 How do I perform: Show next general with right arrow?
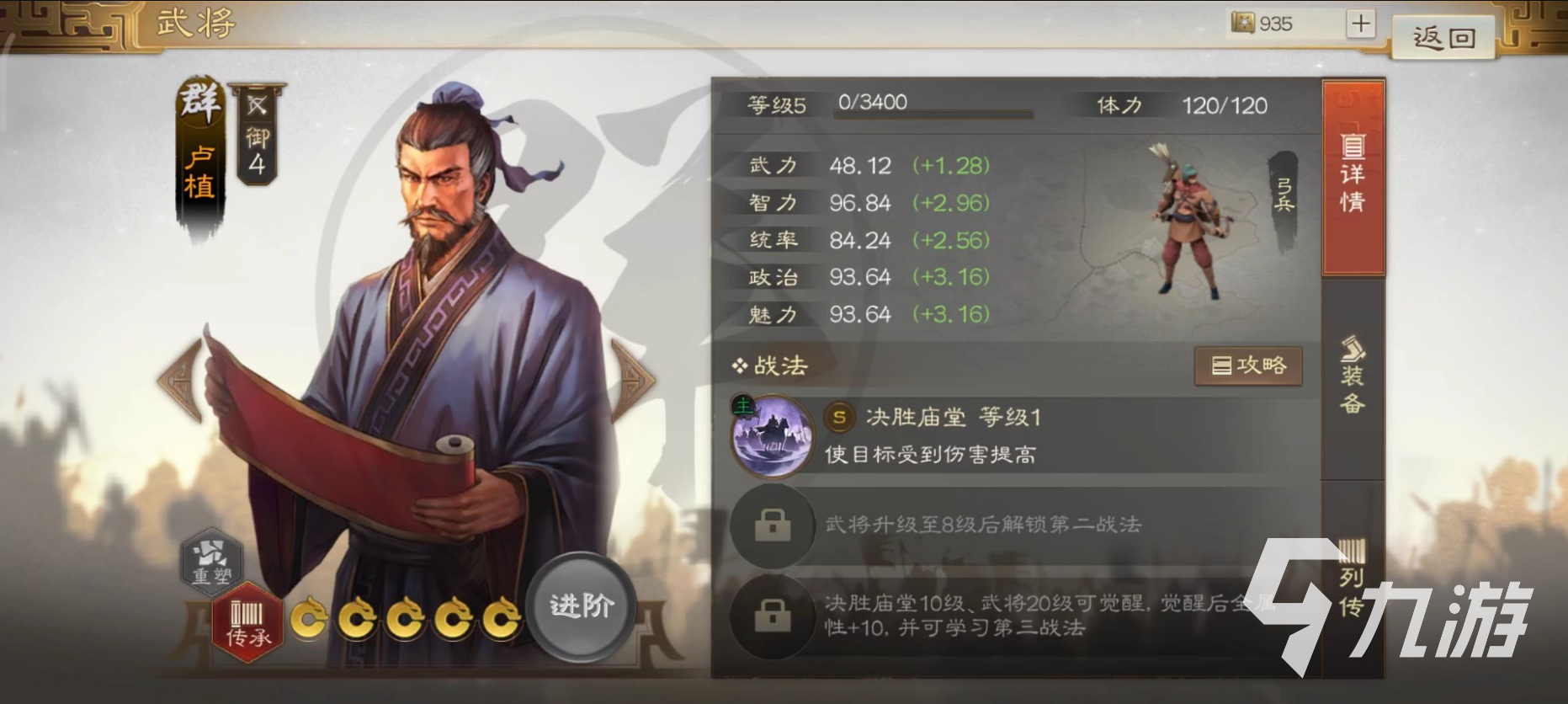point(632,380)
